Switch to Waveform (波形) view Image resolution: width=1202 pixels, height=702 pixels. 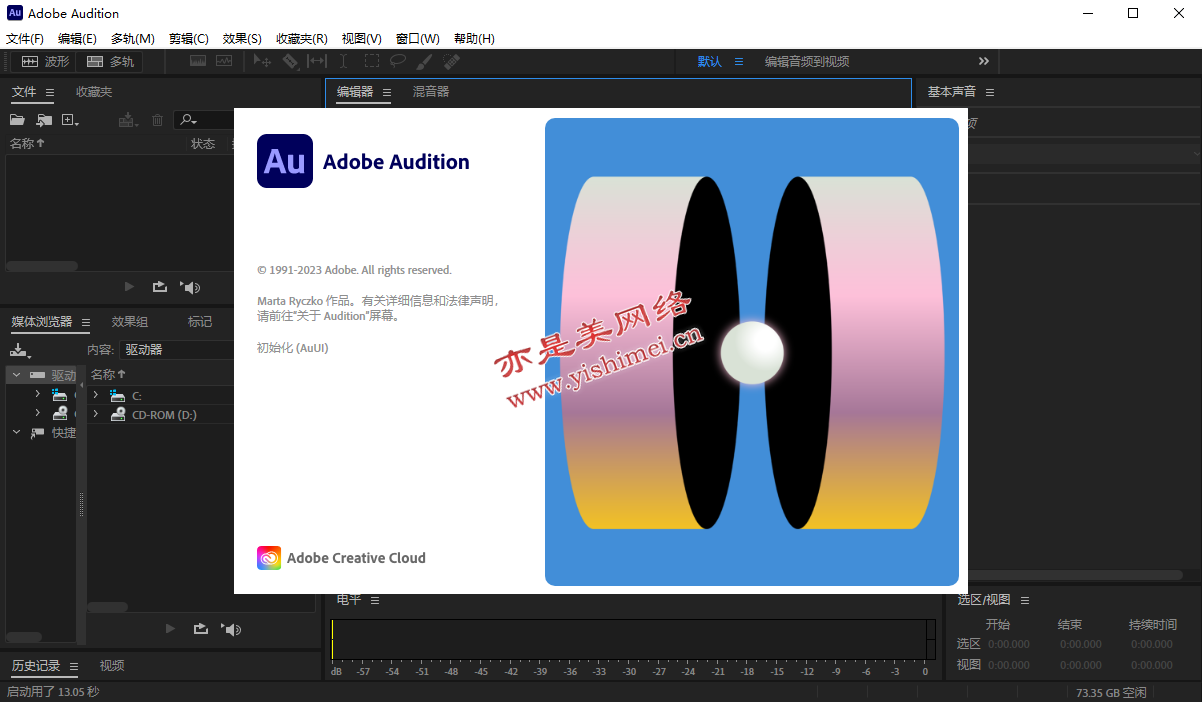pos(45,61)
